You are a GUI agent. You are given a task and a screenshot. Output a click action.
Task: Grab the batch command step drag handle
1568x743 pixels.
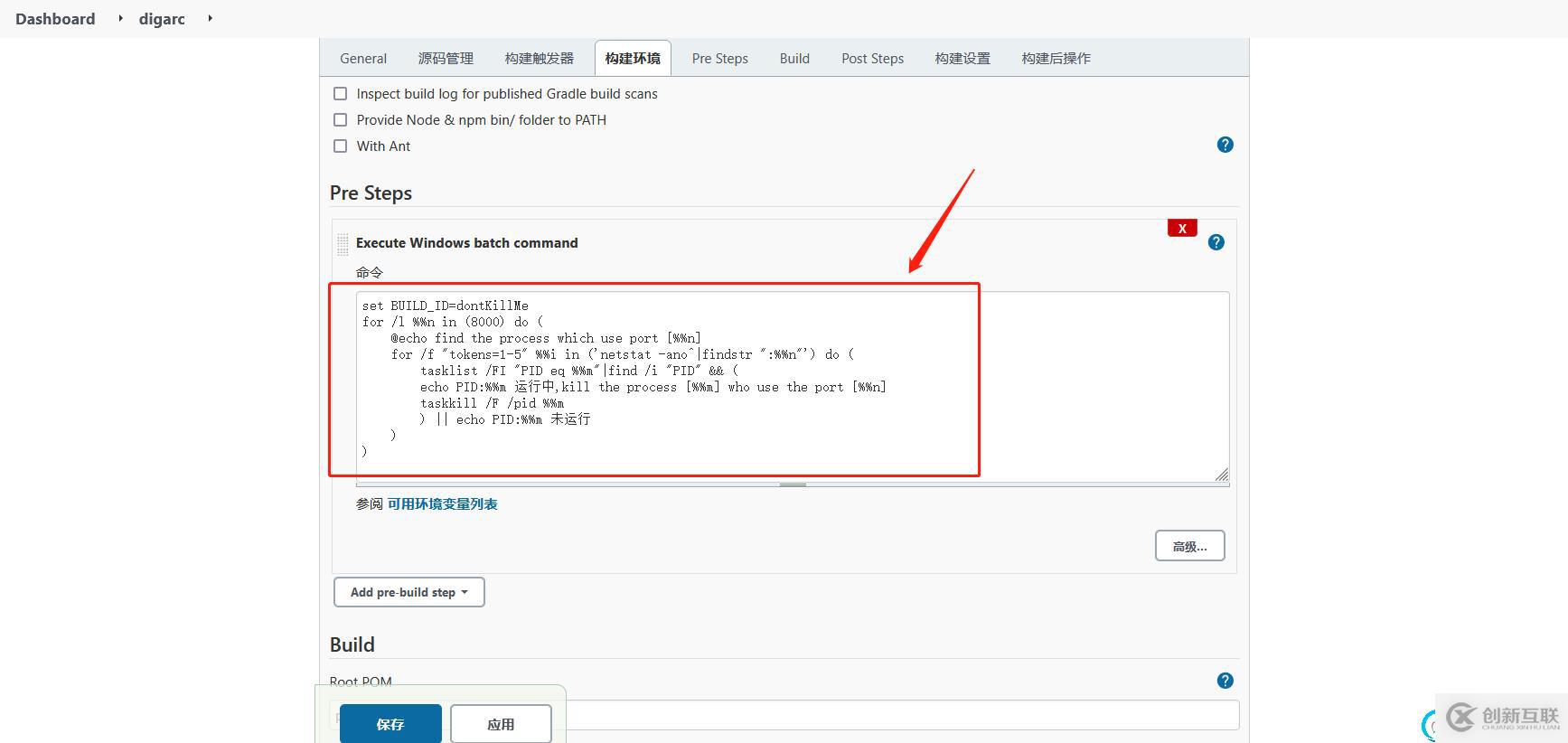343,243
